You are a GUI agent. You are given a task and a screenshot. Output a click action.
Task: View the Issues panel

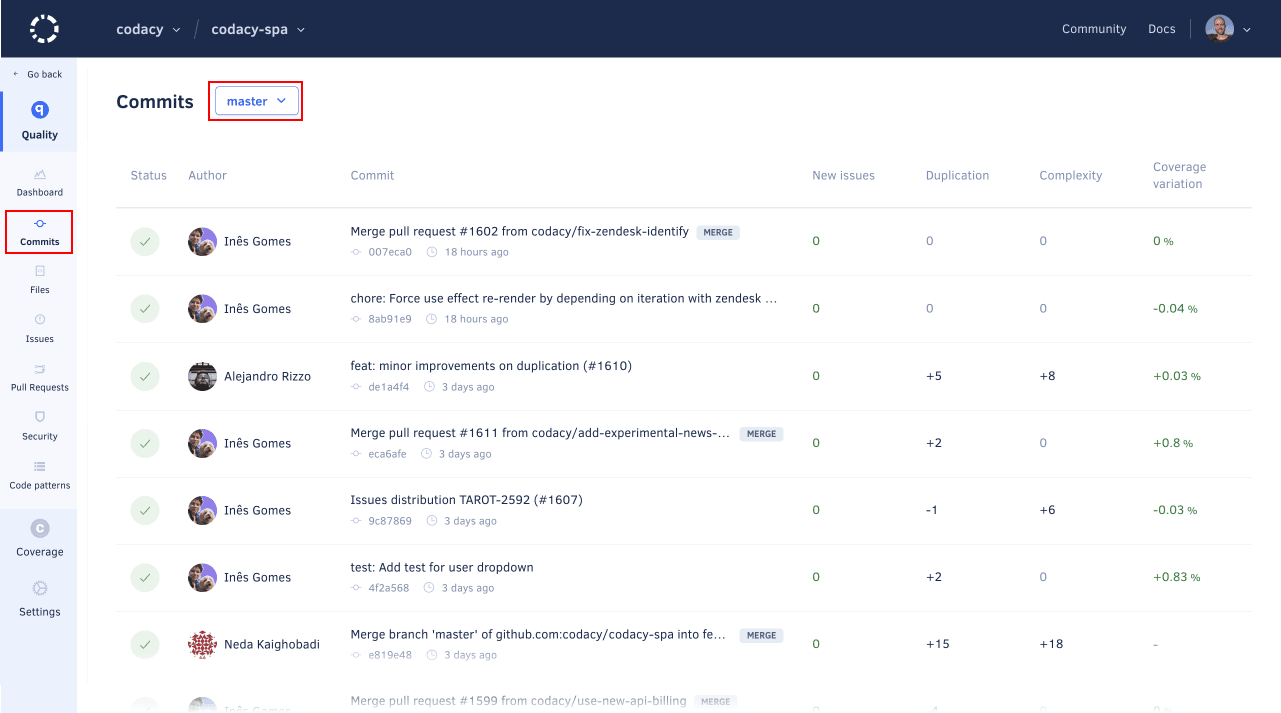pos(39,329)
